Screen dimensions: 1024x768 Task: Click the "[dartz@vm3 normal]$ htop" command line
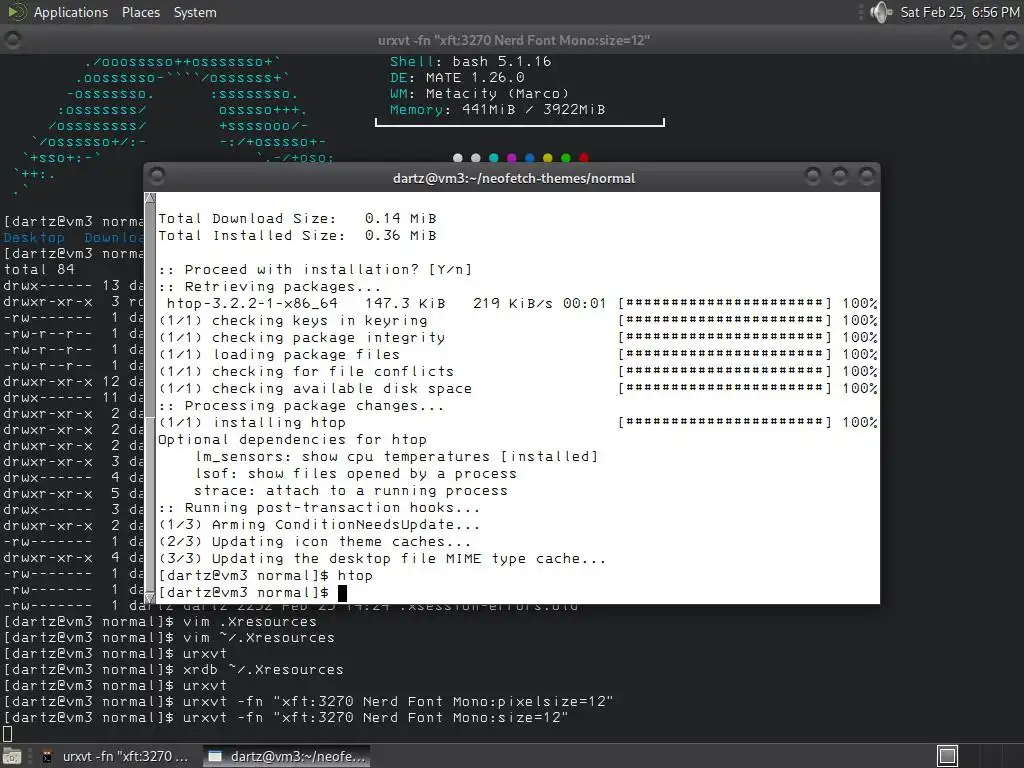pyautogui.click(x=266, y=575)
